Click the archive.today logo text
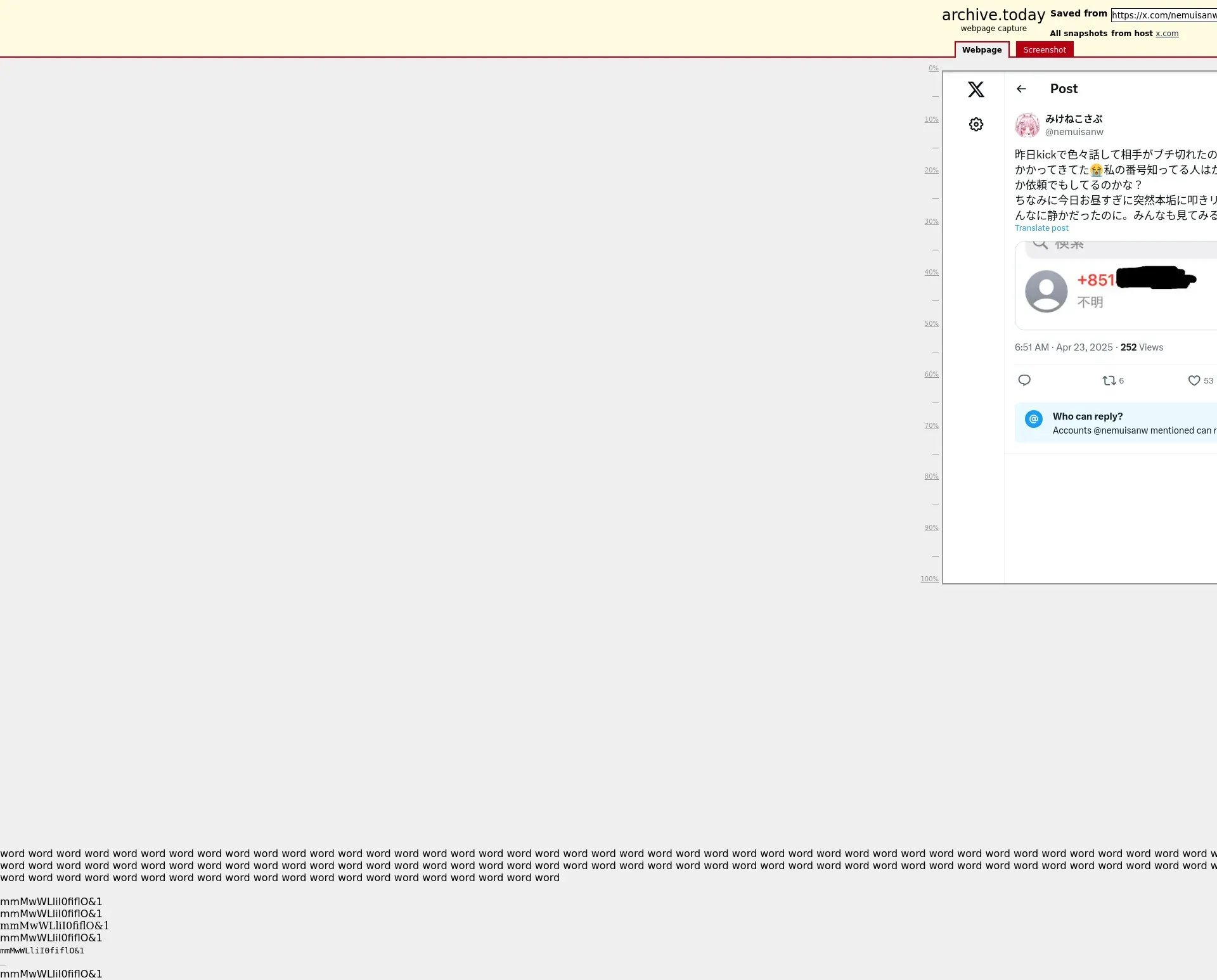1217x980 pixels. [993, 15]
